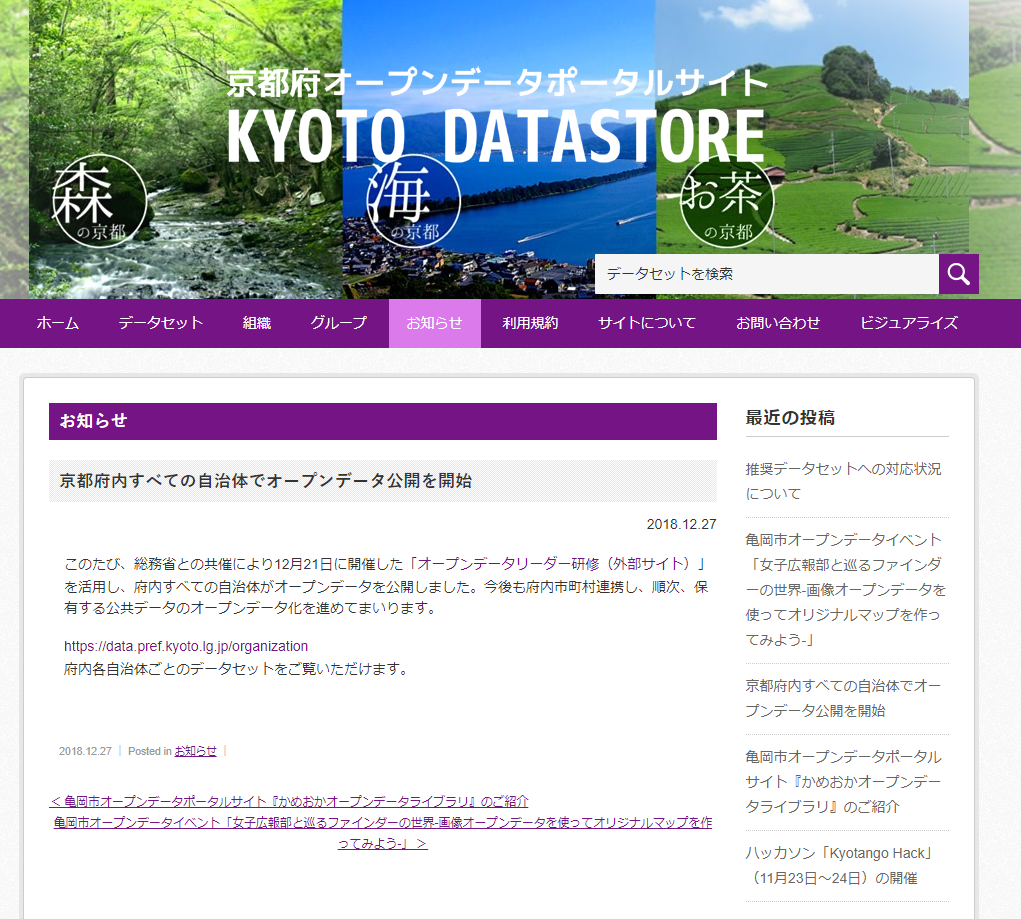1021x919 pixels.
Task: Click the お茶の京都 circle emblem
Action: 727,204
